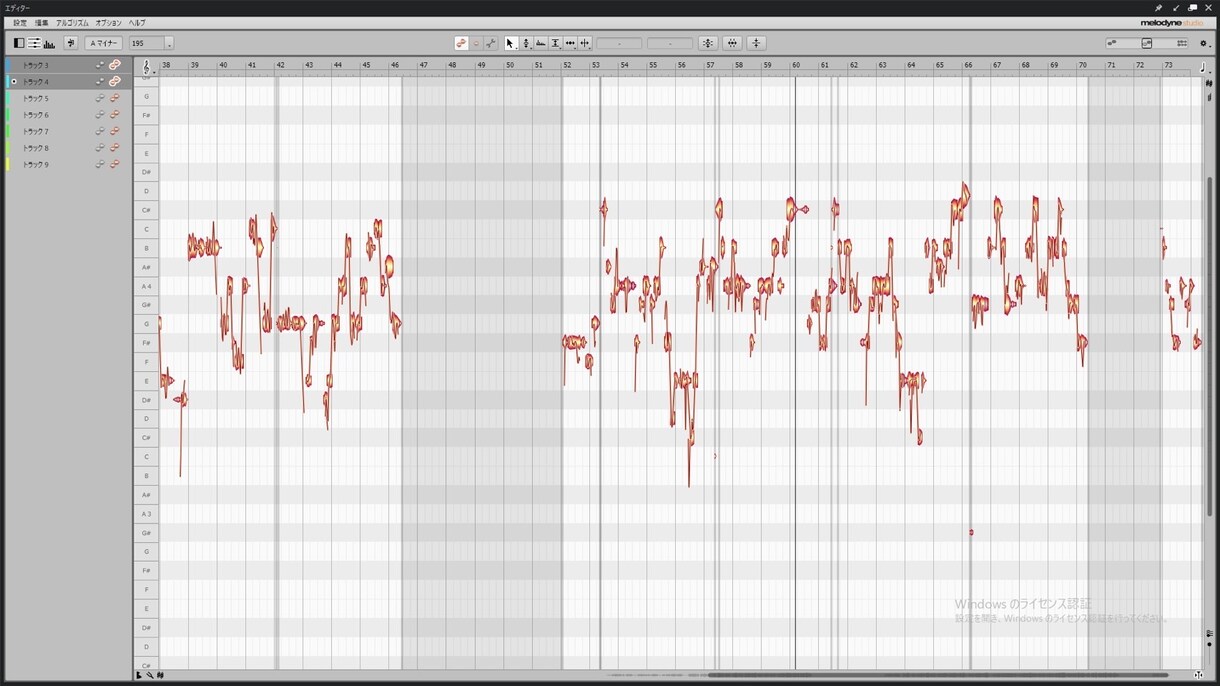1220x686 pixels.
Task: Click the tempo field showing 195
Action: click(x=146, y=43)
